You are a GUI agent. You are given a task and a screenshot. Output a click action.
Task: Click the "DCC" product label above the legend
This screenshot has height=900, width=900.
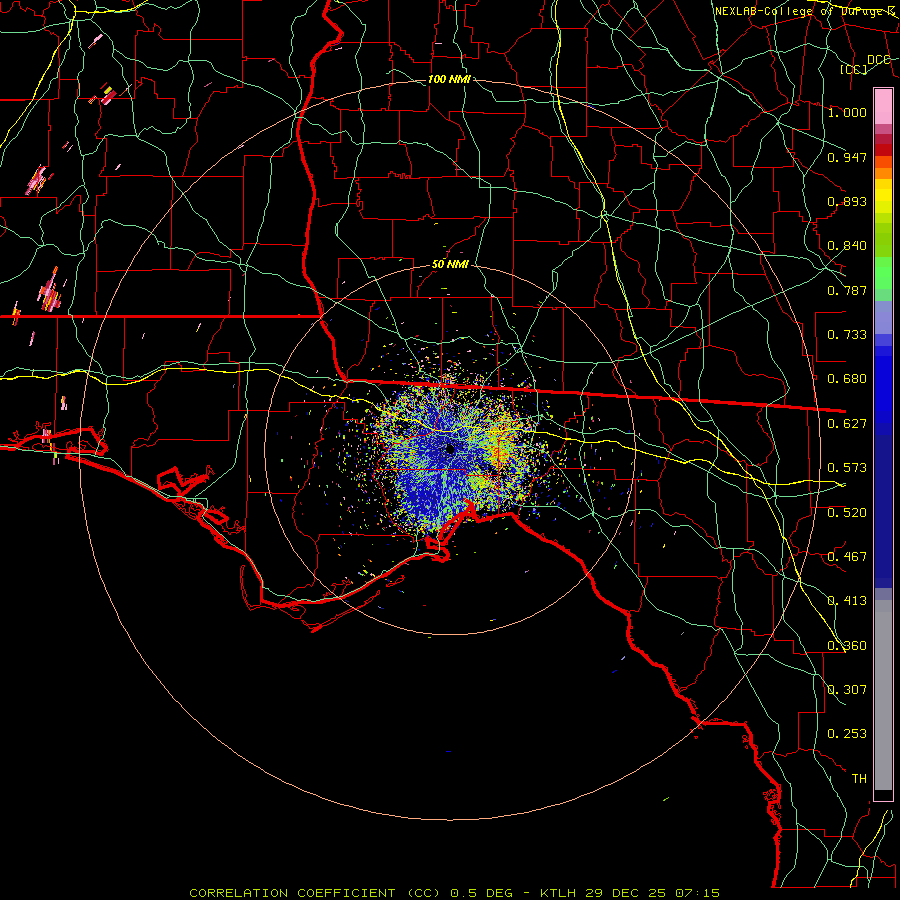click(879, 60)
